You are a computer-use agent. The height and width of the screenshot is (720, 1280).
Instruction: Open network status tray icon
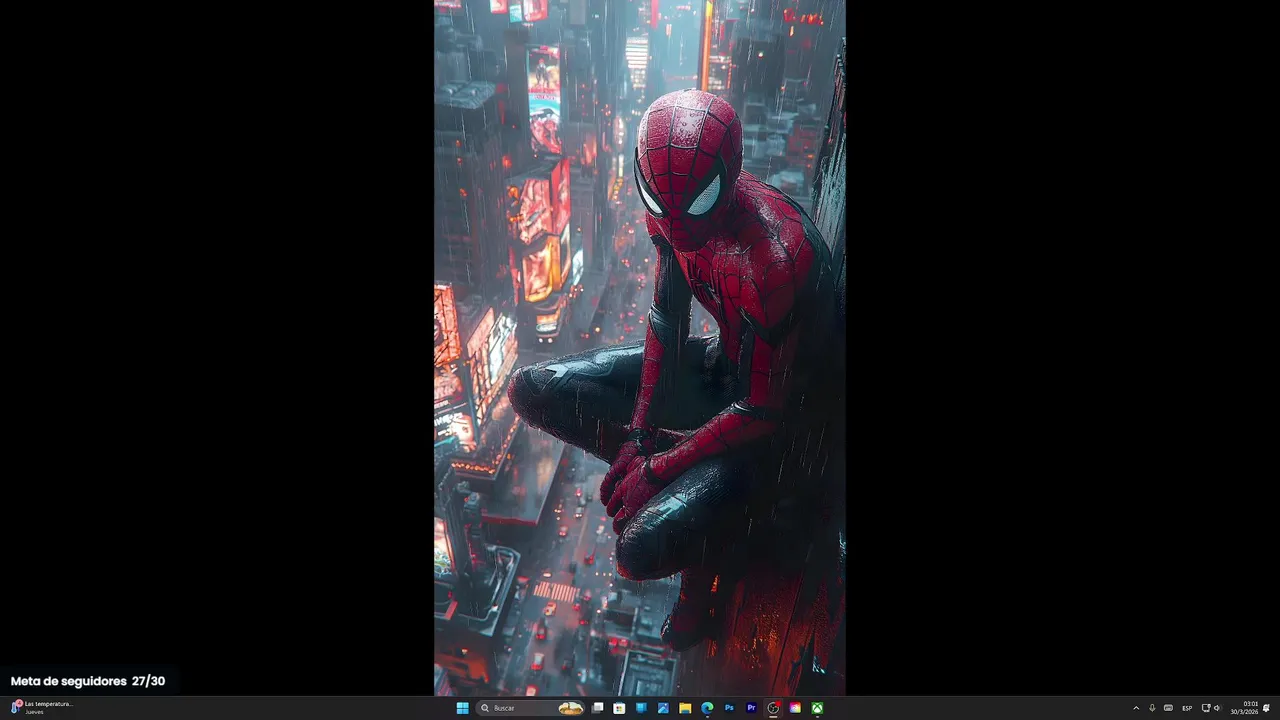(1206, 708)
